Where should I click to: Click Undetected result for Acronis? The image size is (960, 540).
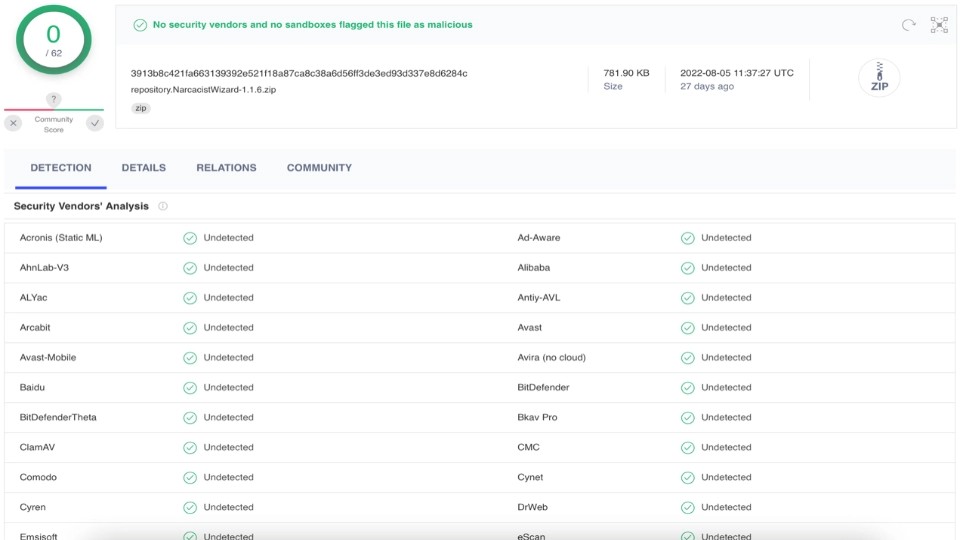coord(228,238)
